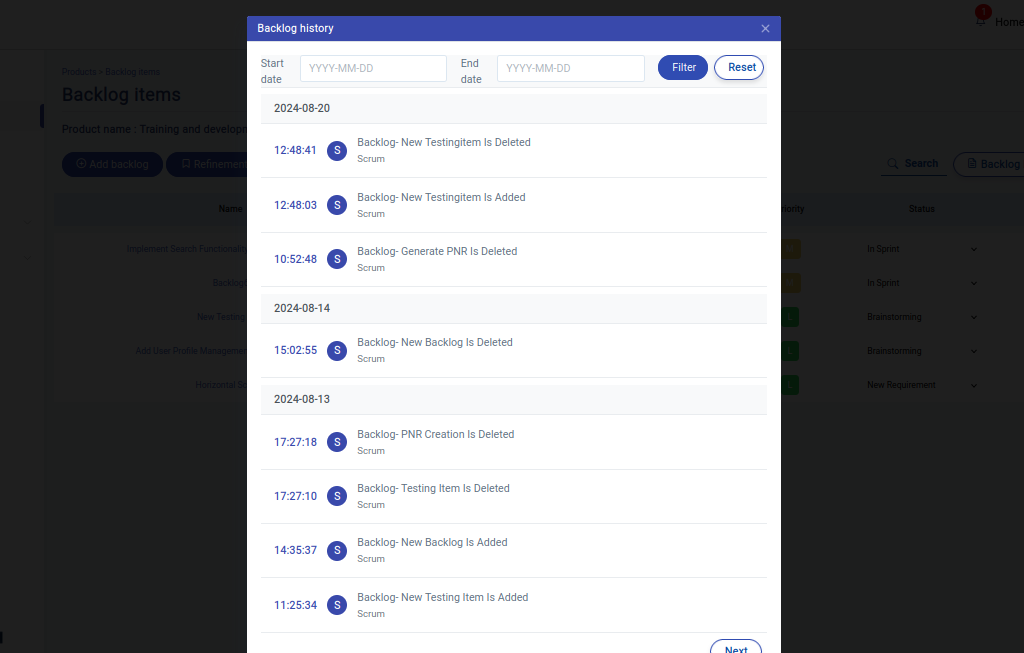Click the Search option in toolbar
This screenshot has width=1024, height=653.
coord(914,164)
